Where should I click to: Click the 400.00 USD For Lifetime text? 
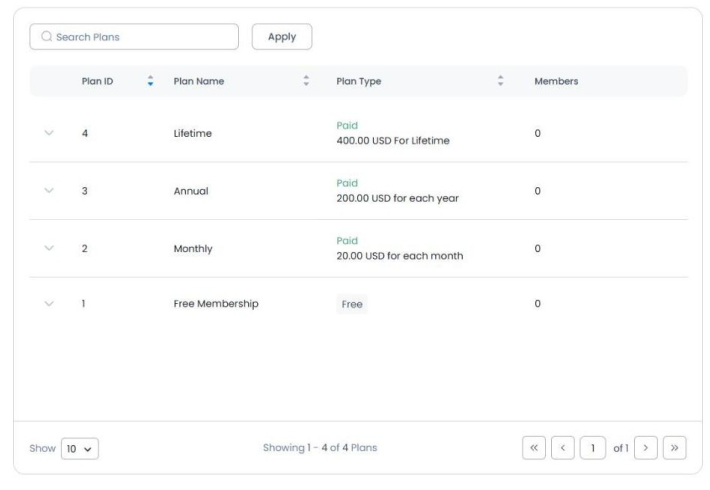pyautogui.click(x=393, y=140)
